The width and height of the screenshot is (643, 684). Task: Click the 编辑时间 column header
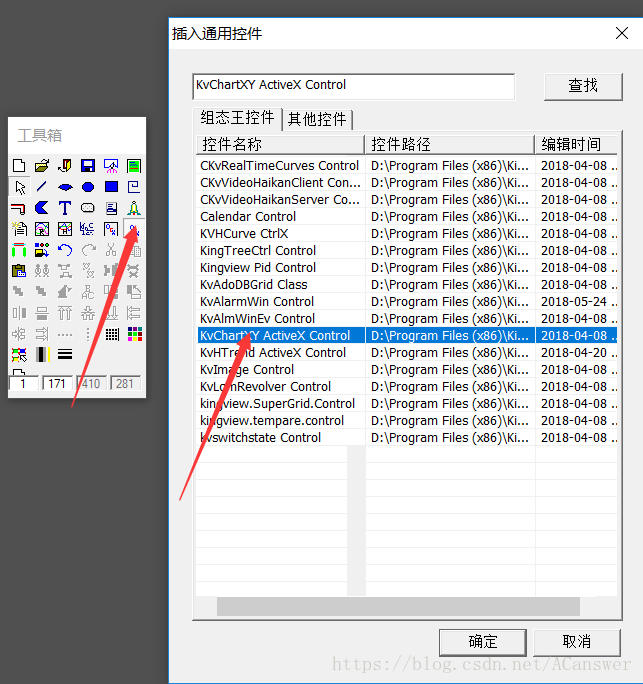pos(576,144)
